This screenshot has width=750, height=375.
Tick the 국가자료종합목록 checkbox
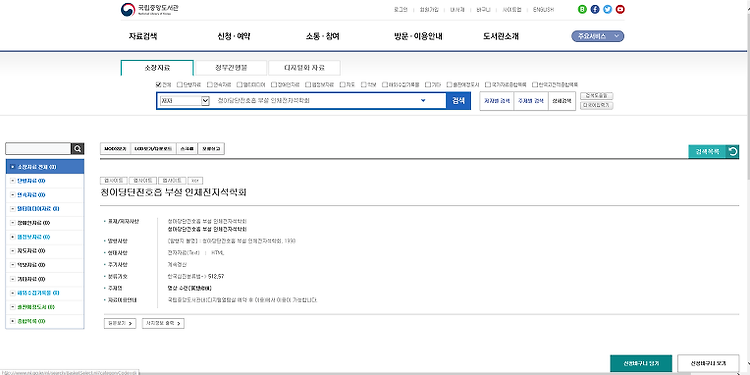point(487,84)
